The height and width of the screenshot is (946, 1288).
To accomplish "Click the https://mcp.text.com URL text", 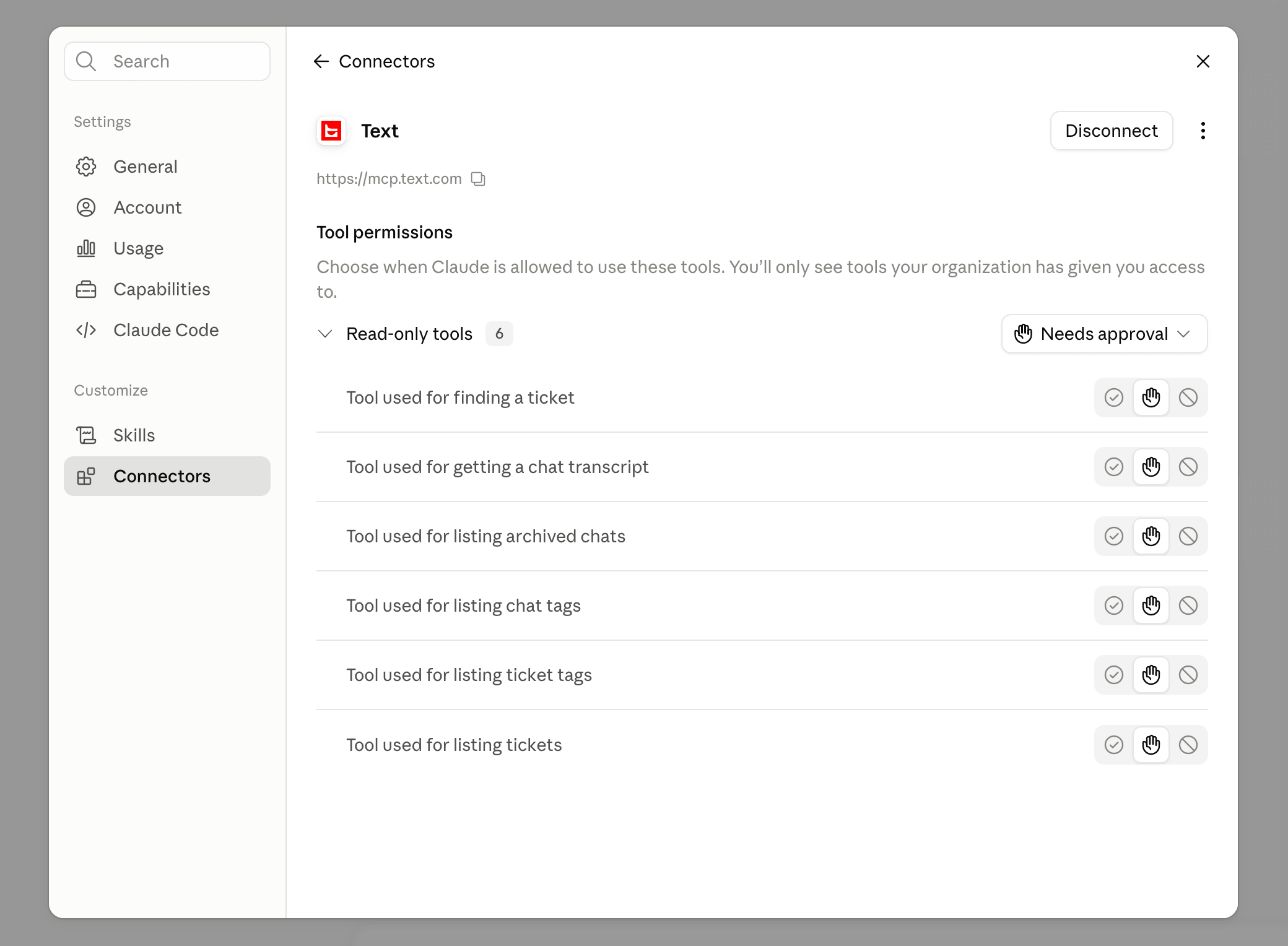I will [389, 179].
